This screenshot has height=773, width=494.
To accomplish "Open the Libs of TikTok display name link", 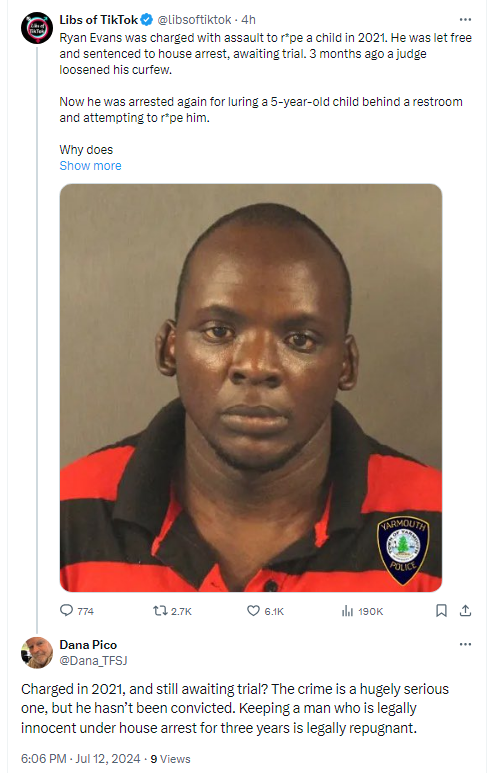I will [x=99, y=20].
